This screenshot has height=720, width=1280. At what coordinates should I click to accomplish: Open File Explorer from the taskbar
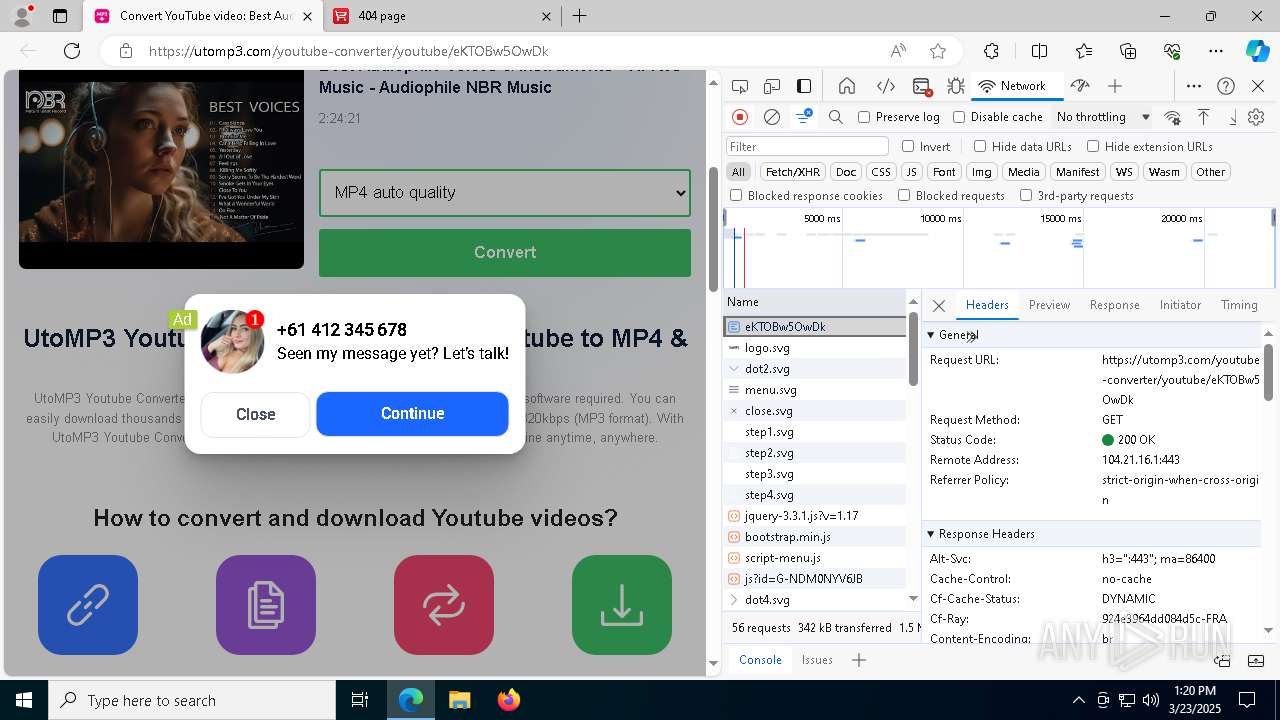click(x=459, y=700)
